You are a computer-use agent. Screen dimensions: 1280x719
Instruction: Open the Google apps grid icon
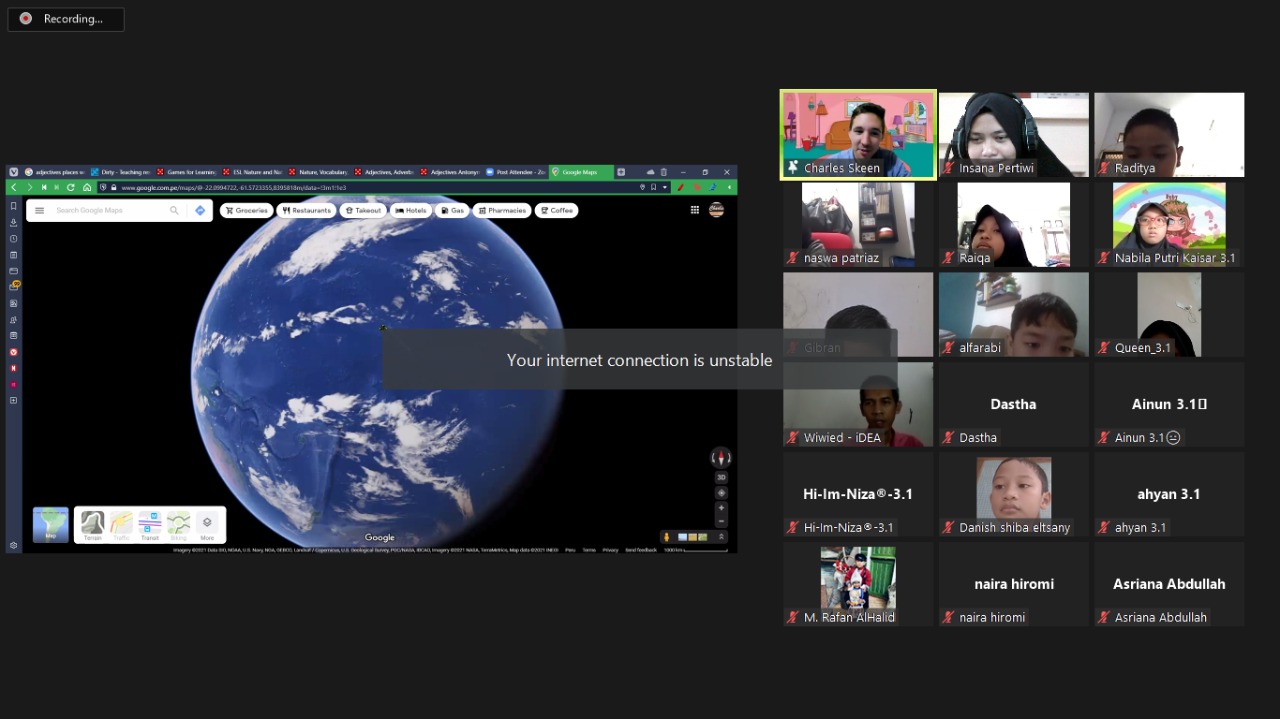pyautogui.click(x=695, y=210)
